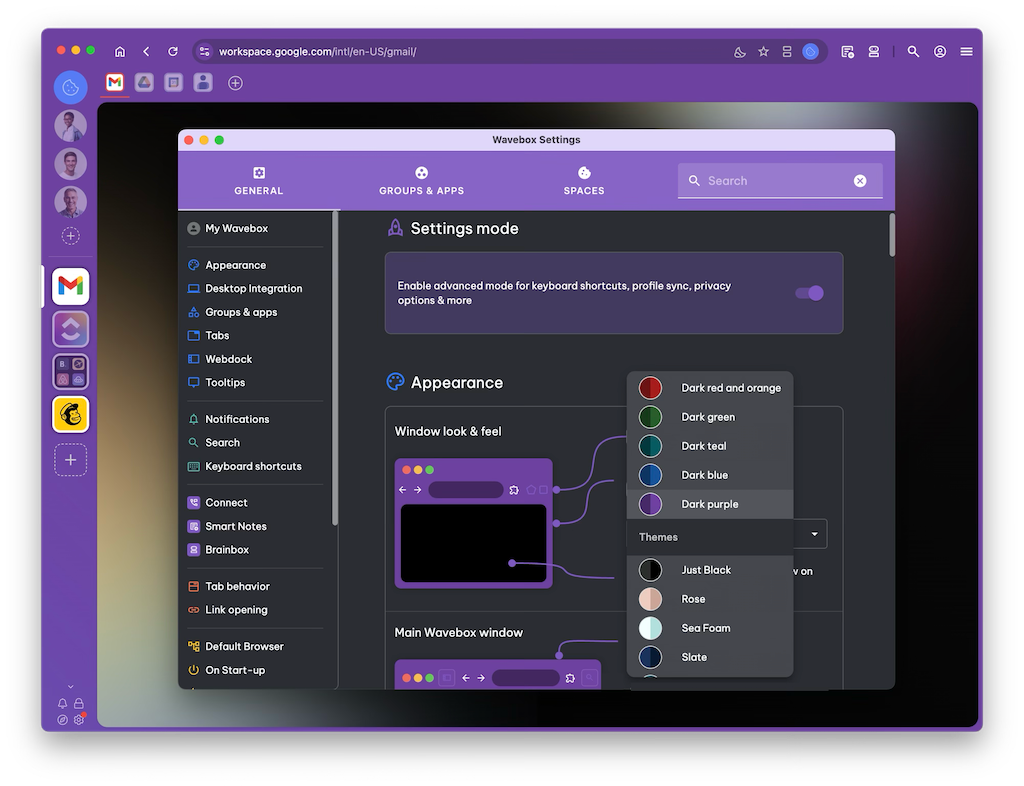The image size is (1024, 786).
Task: Choose Dark purple color option
Action: [x=710, y=504]
